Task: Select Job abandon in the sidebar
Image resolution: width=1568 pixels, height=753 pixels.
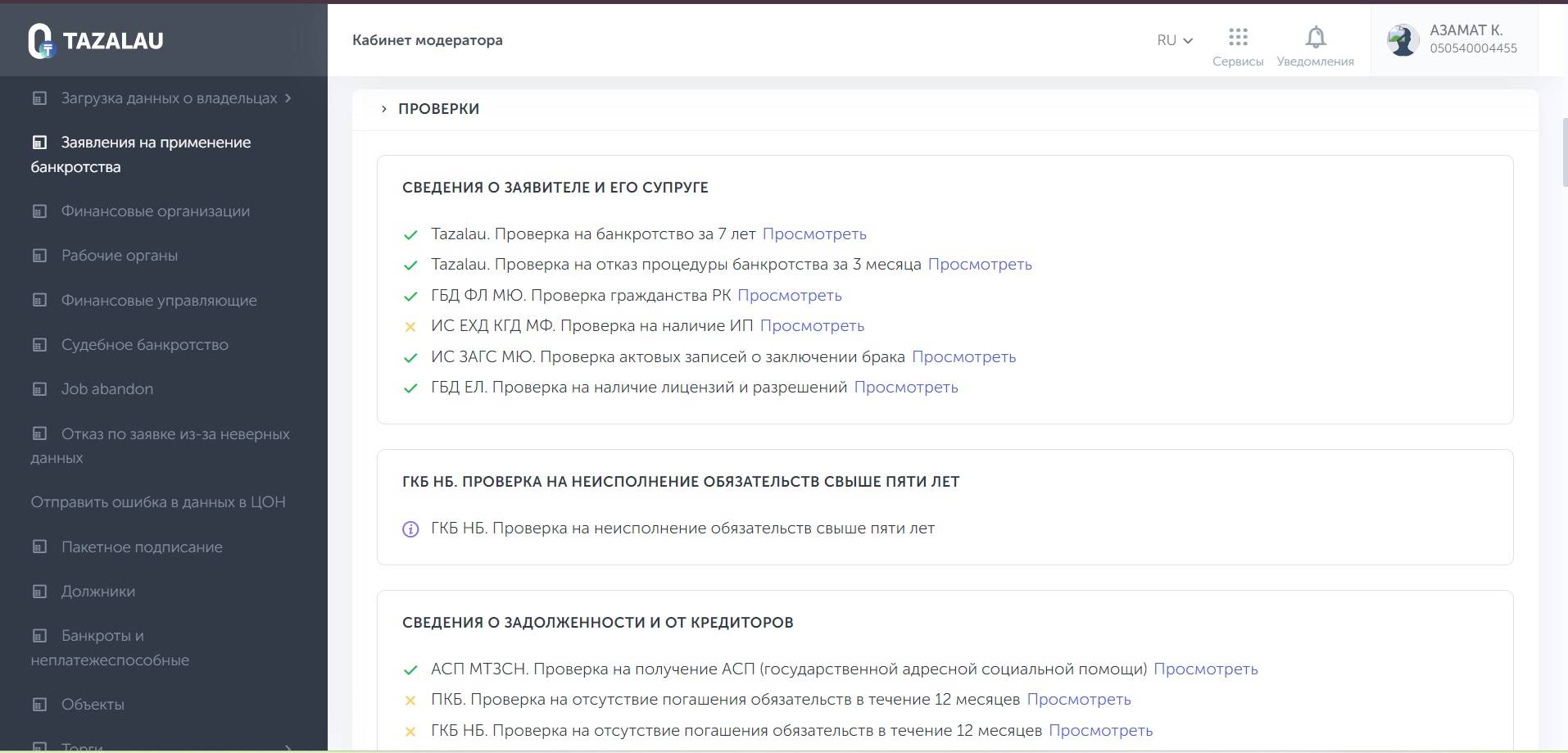Action: tap(106, 389)
